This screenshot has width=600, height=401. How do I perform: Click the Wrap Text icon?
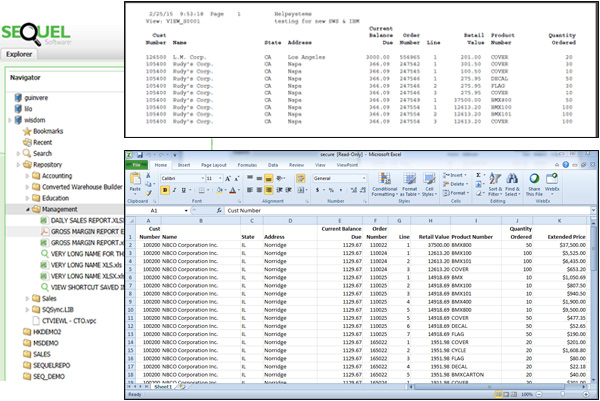(300, 178)
